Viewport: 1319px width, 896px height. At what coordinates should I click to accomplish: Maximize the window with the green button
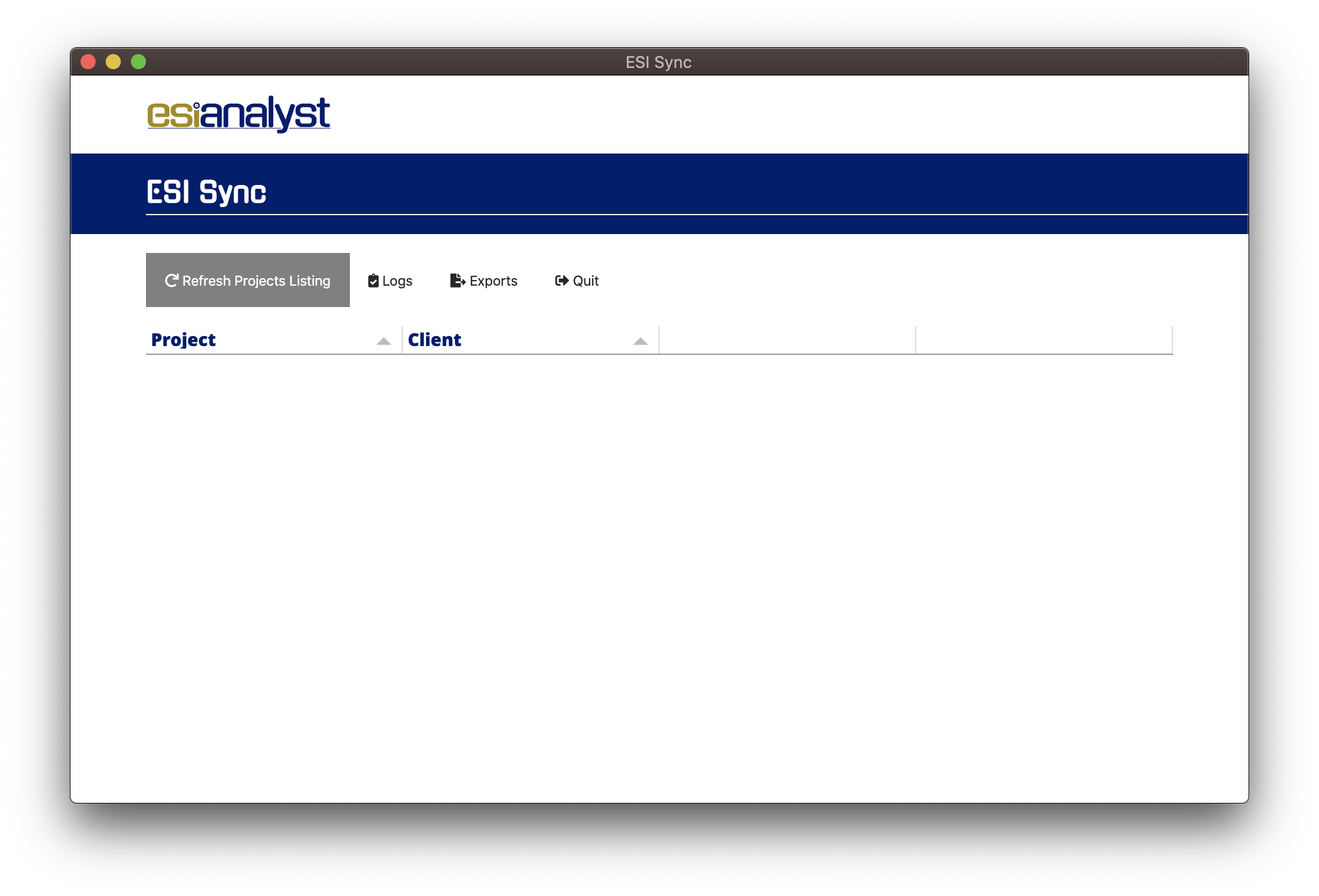pos(138,62)
